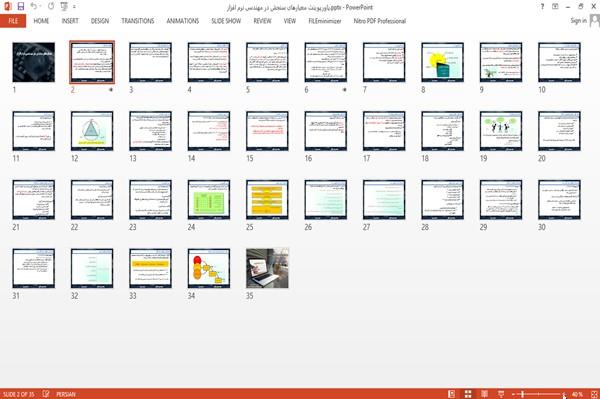Select the slide 15 thumbnail

(267, 131)
